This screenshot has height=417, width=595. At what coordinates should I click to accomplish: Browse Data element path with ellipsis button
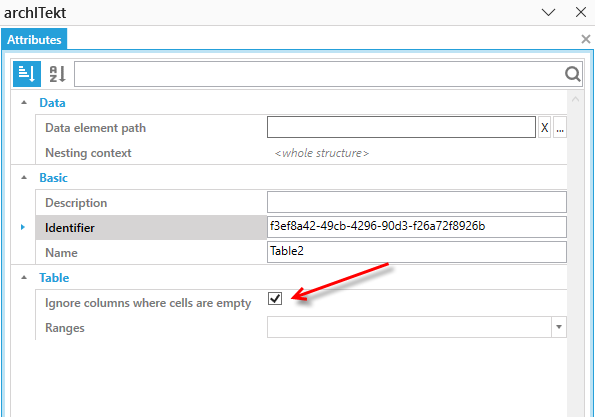click(x=560, y=127)
